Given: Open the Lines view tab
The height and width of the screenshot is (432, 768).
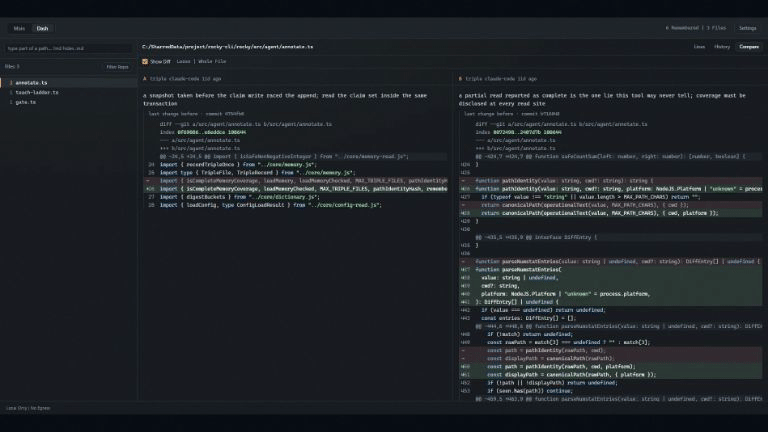Looking at the screenshot, I should tap(699, 47).
